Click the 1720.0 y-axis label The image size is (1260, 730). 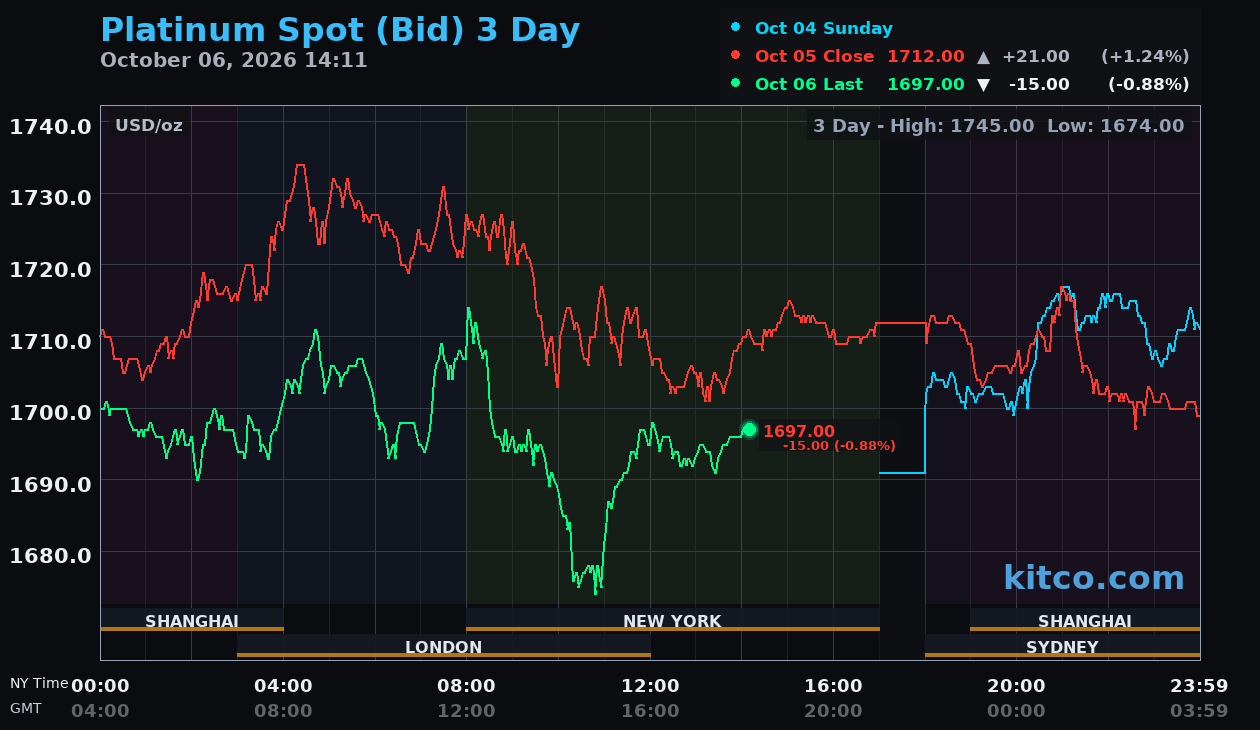click(51, 269)
